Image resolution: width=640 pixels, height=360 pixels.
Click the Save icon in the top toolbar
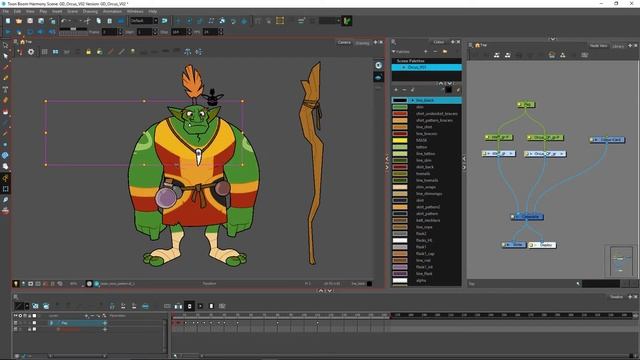click(30, 21)
